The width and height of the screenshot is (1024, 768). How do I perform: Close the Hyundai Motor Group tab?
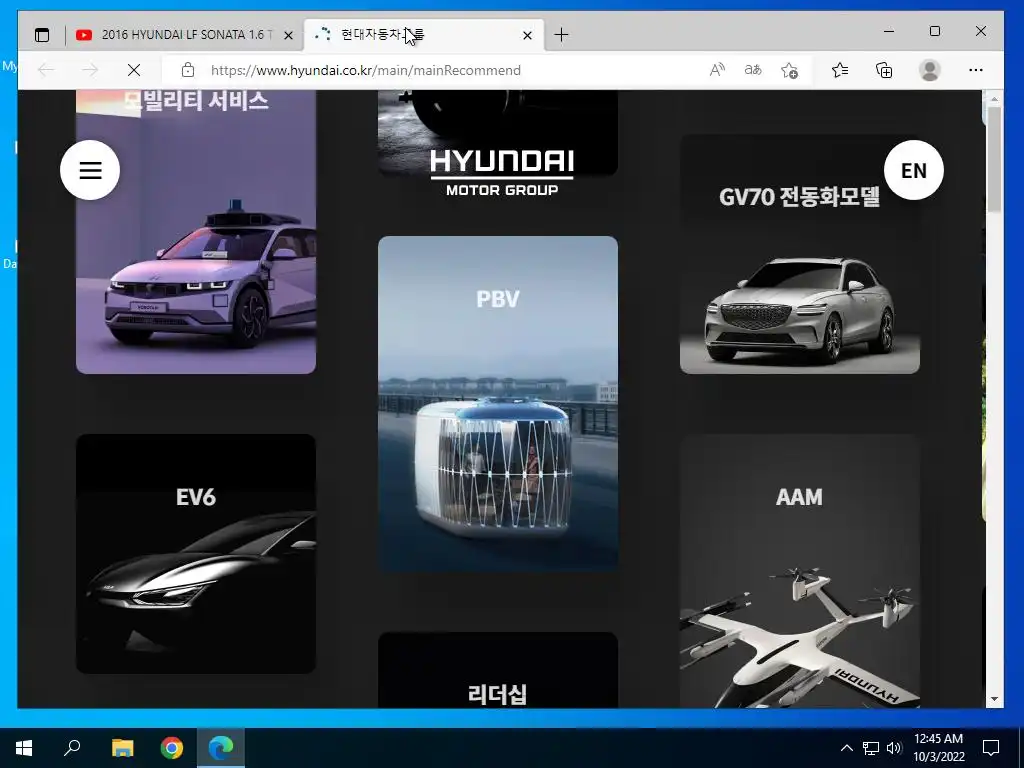[x=528, y=35]
